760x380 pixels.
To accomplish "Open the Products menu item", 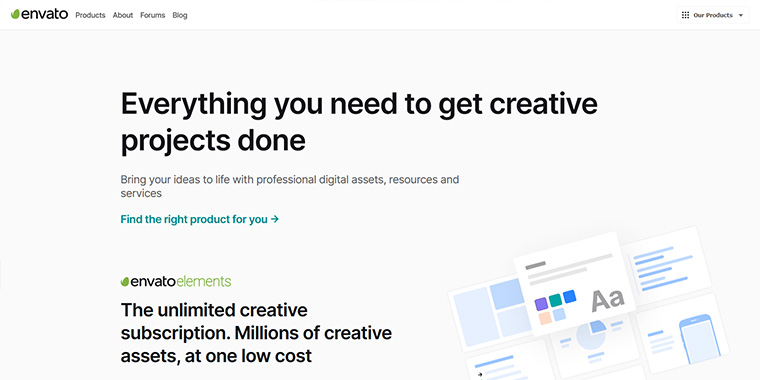I will click(x=90, y=15).
